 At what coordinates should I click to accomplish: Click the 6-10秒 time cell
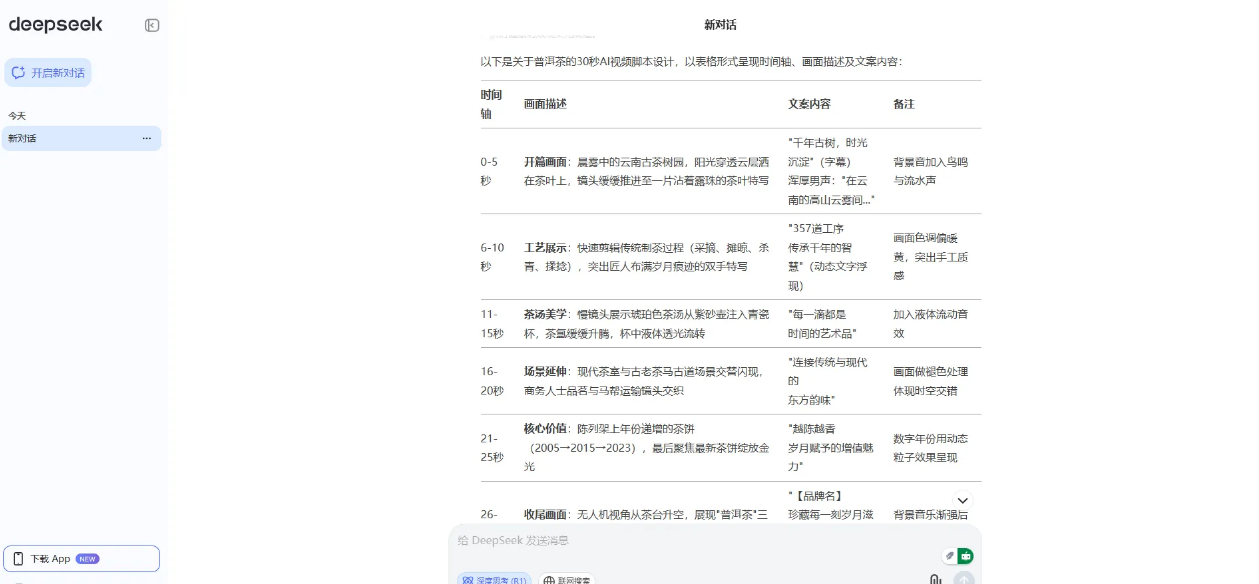tap(492, 257)
